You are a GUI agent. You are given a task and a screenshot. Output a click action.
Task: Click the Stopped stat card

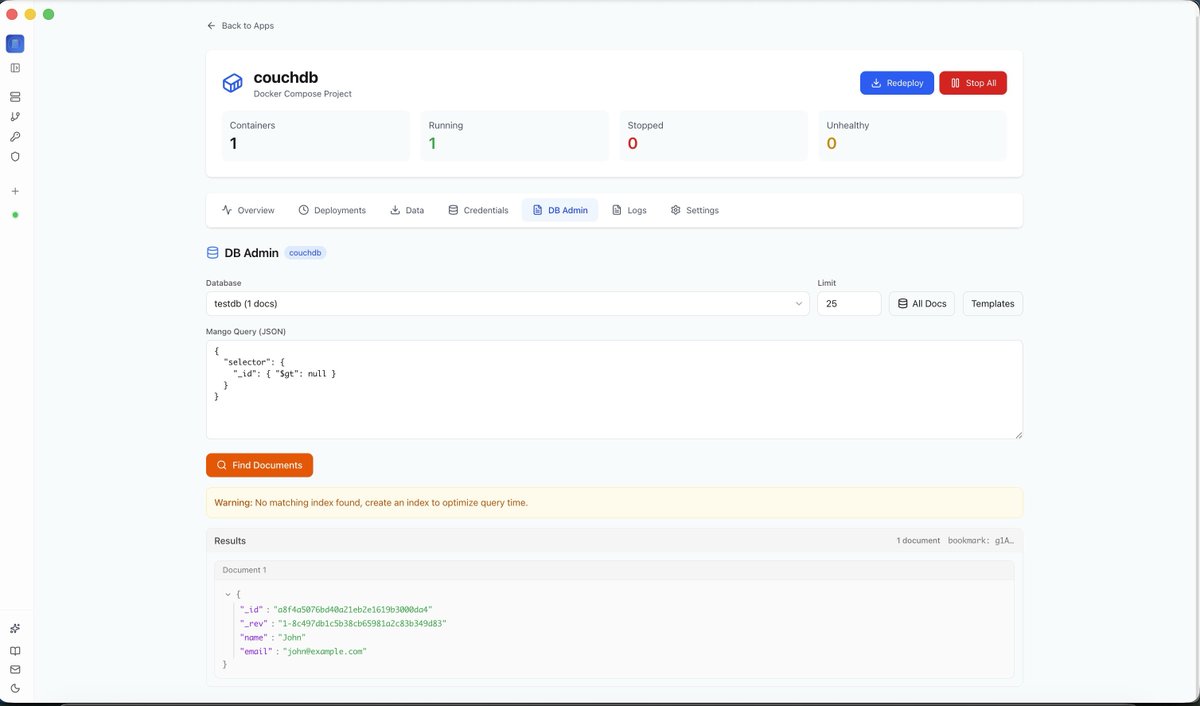click(x=714, y=135)
